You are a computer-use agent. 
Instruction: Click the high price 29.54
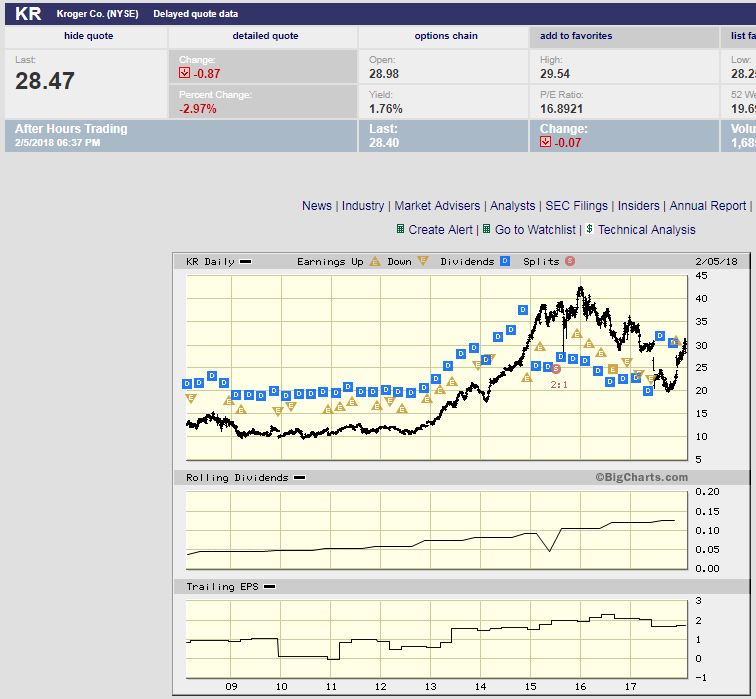point(555,74)
